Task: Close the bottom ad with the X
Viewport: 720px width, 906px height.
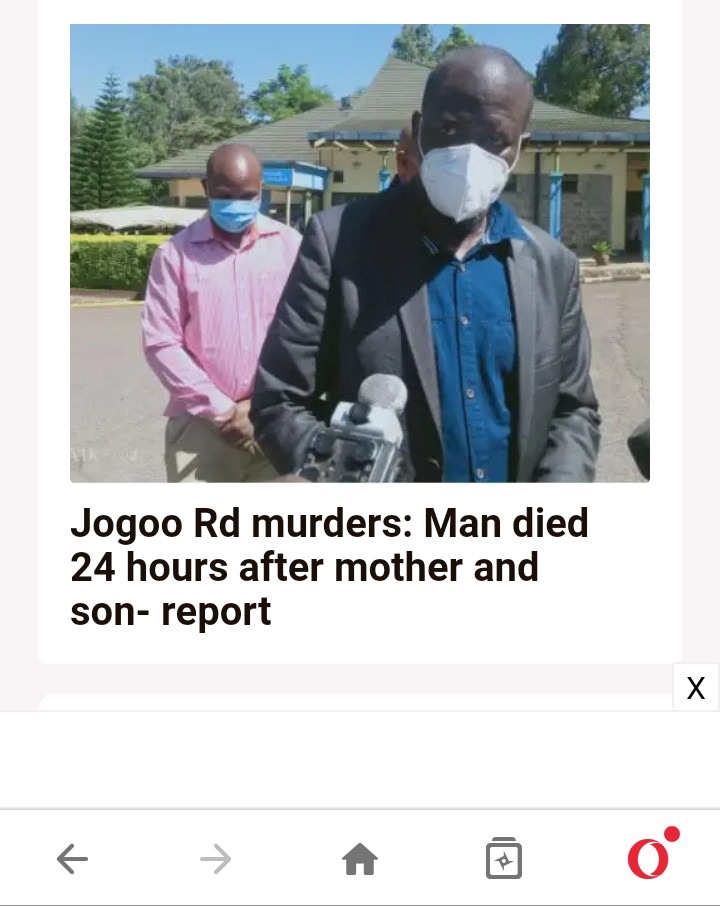Action: 696,688
